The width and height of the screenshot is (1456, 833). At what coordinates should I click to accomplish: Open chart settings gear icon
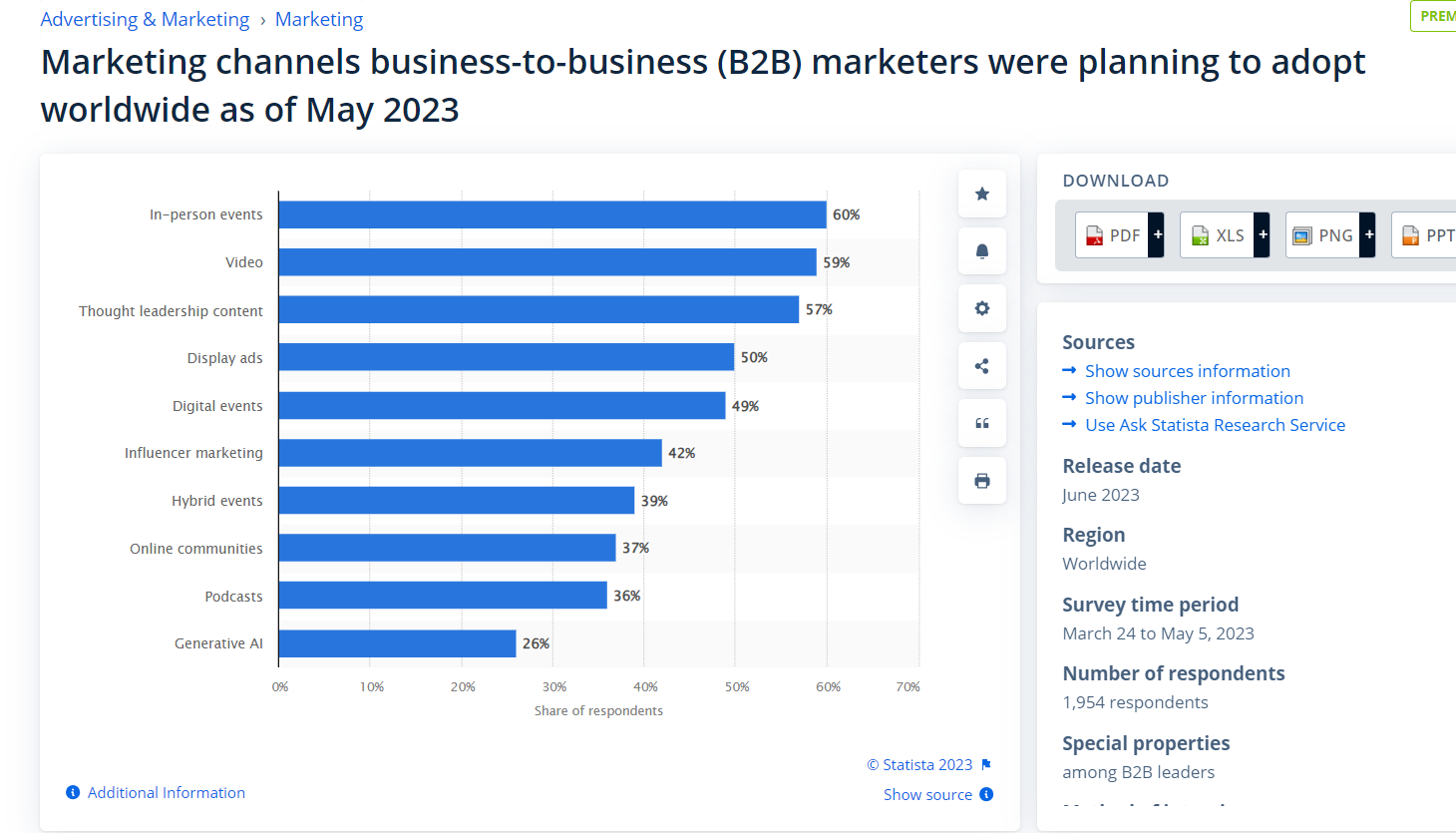(981, 308)
